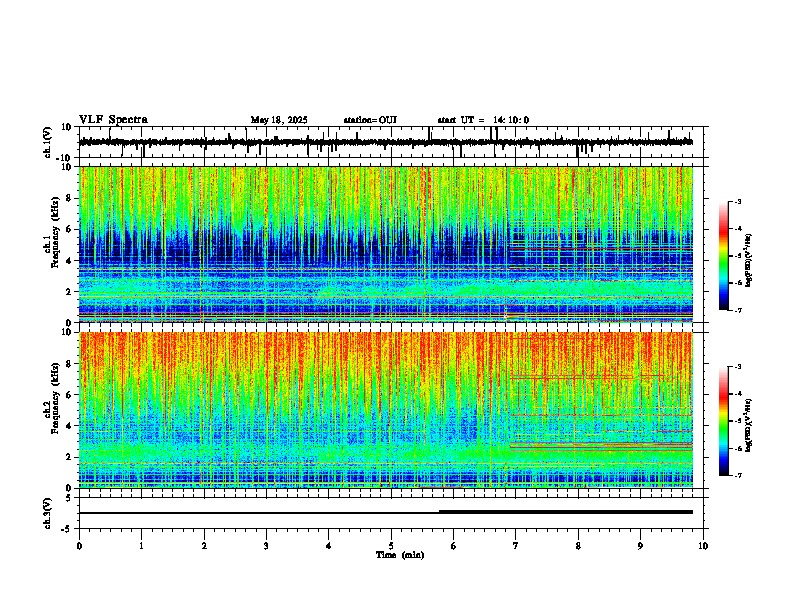Click the ch.2 colorbar "-7" tick label
The width and height of the screenshot is (792, 612).
point(737,475)
